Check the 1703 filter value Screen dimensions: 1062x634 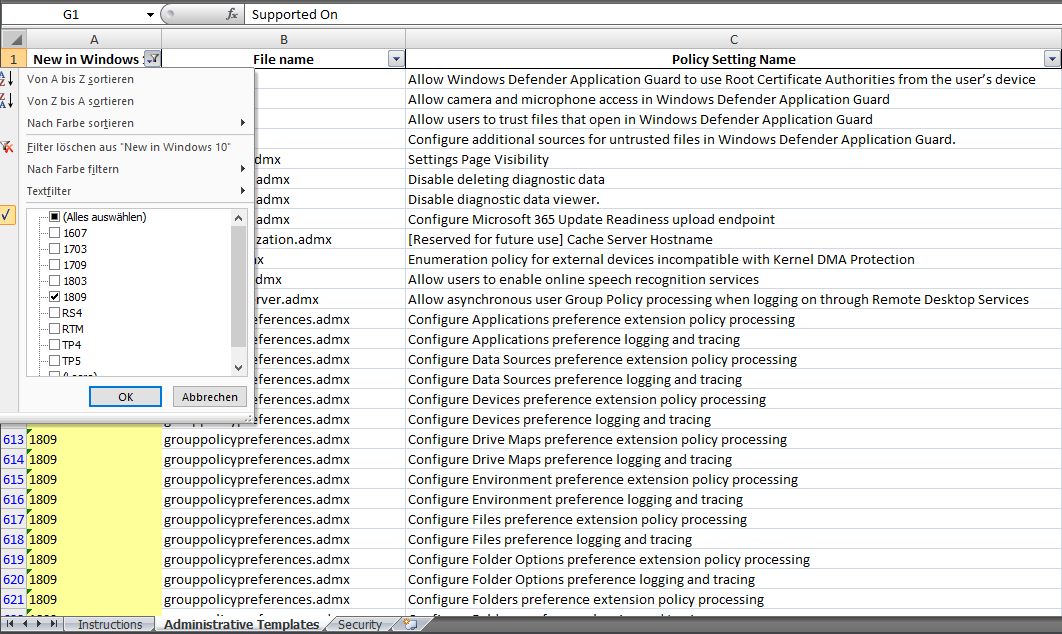click(x=55, y=249)
